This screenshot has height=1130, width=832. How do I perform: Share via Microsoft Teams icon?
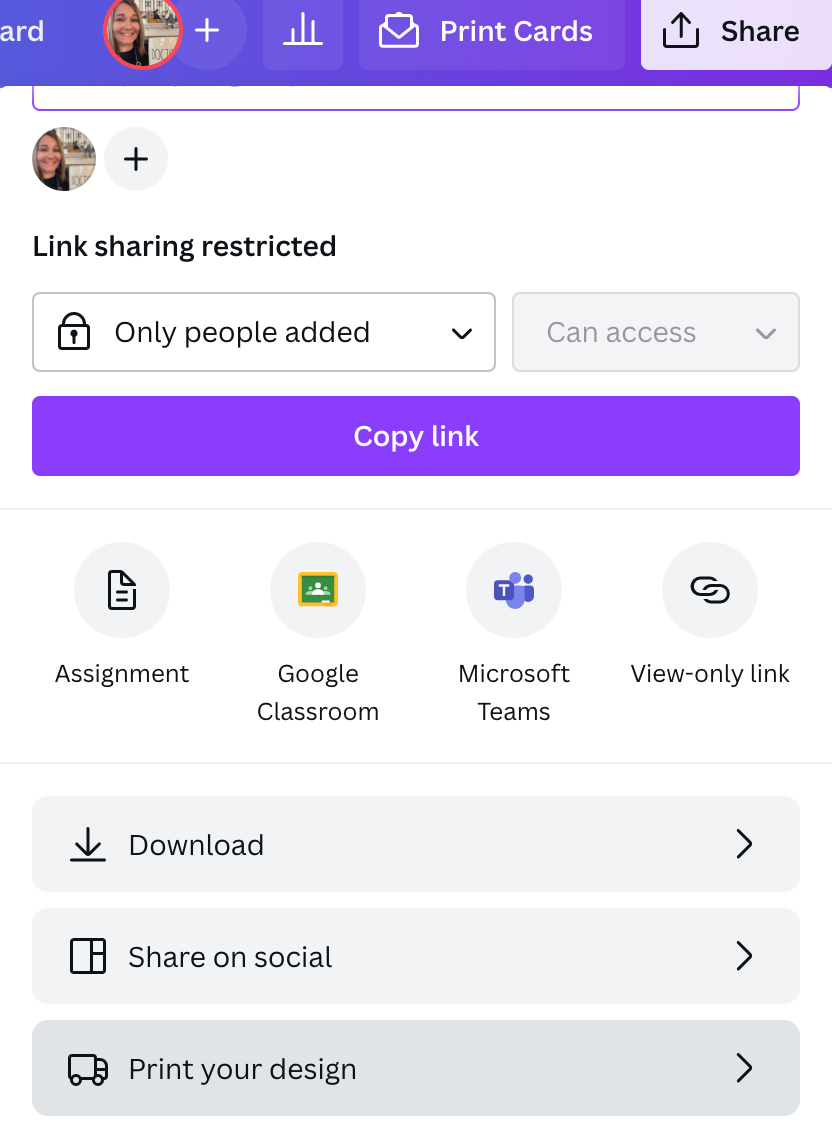pos(514,590)
